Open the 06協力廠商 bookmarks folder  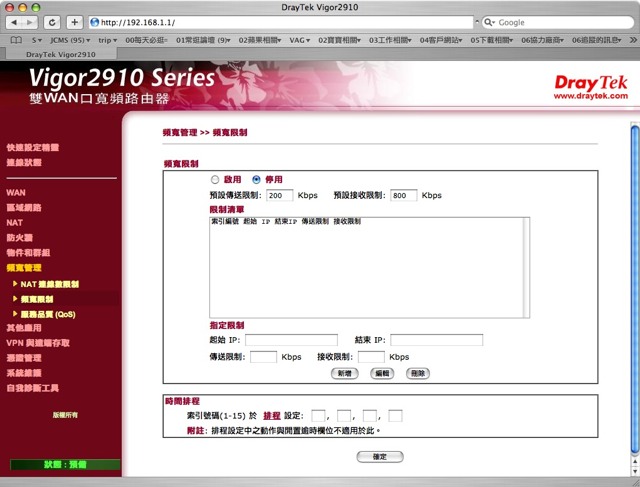click(x=542, y=40)
